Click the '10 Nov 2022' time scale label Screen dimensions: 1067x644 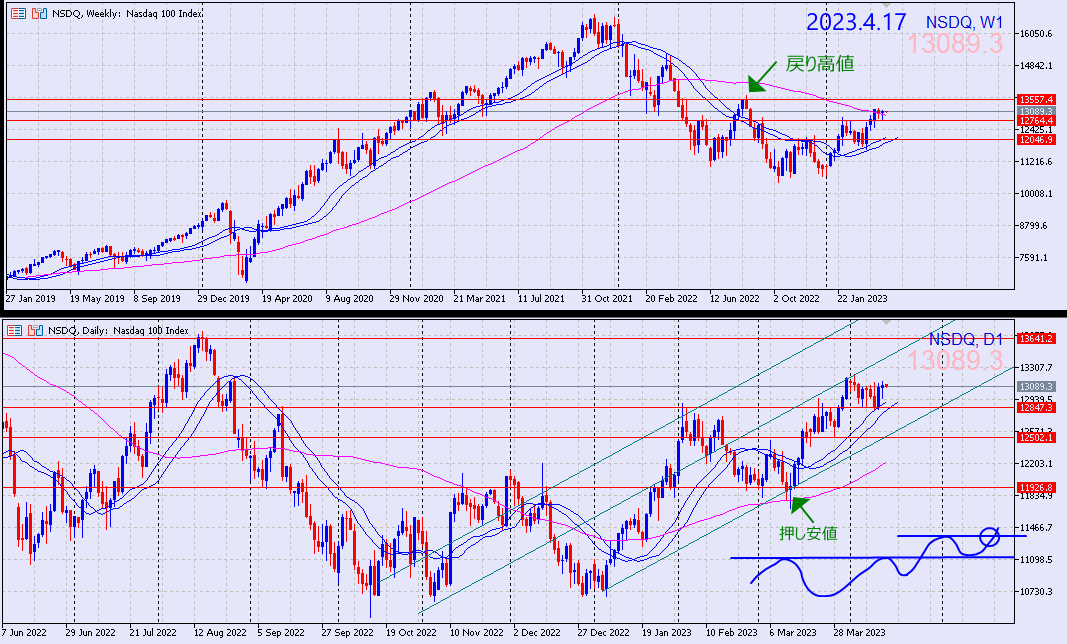(x=476, y=632)
